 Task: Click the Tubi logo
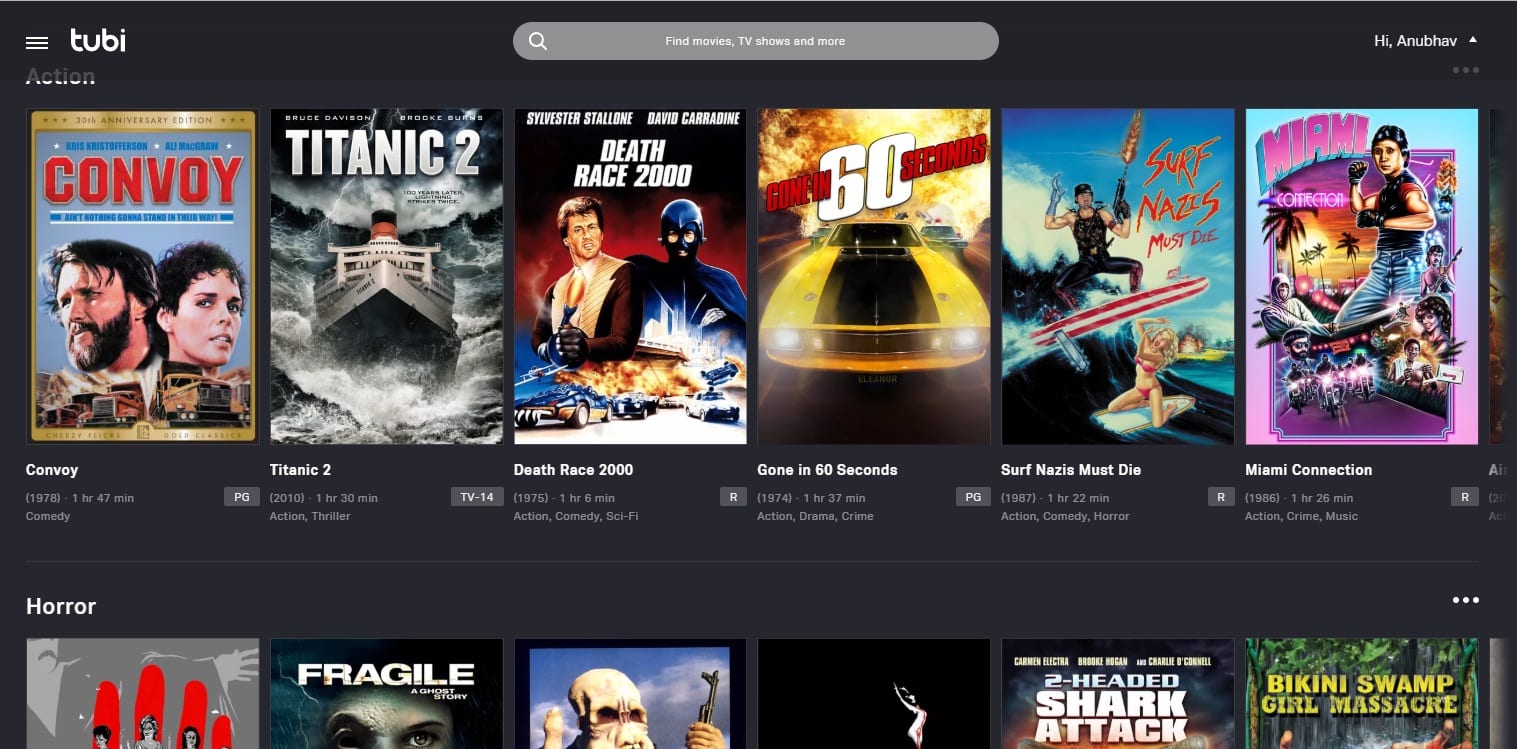click(98, 41)
